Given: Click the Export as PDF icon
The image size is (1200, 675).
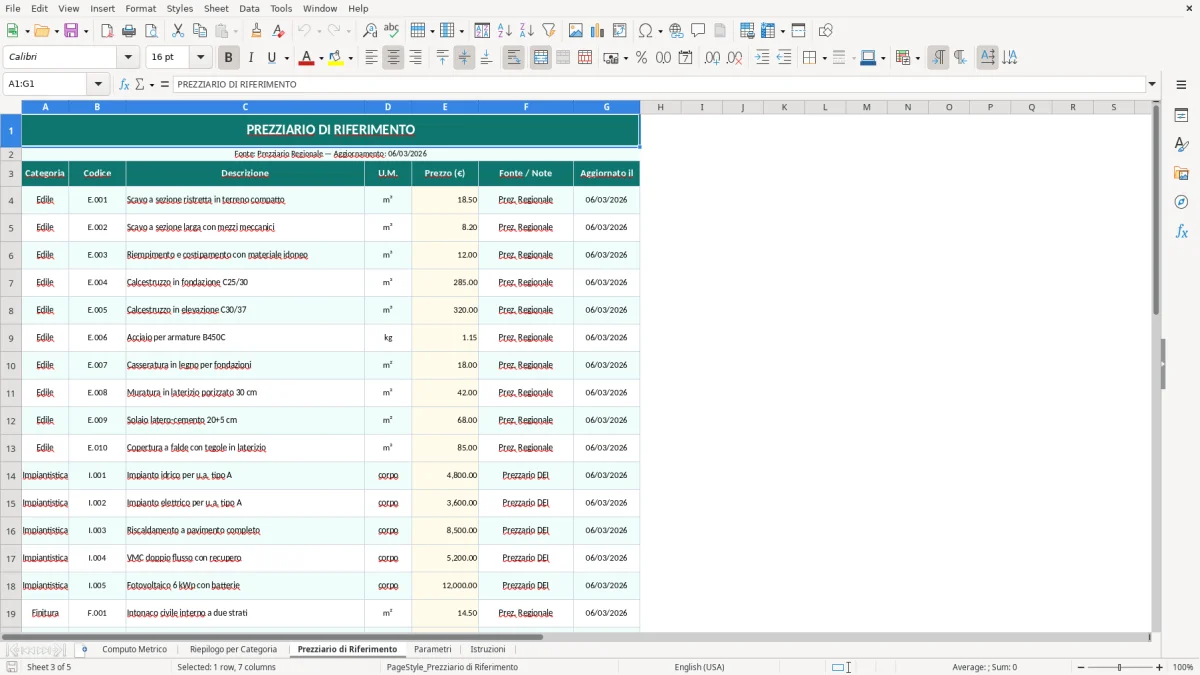Looking at the screenshot, I should click(107, 31).
